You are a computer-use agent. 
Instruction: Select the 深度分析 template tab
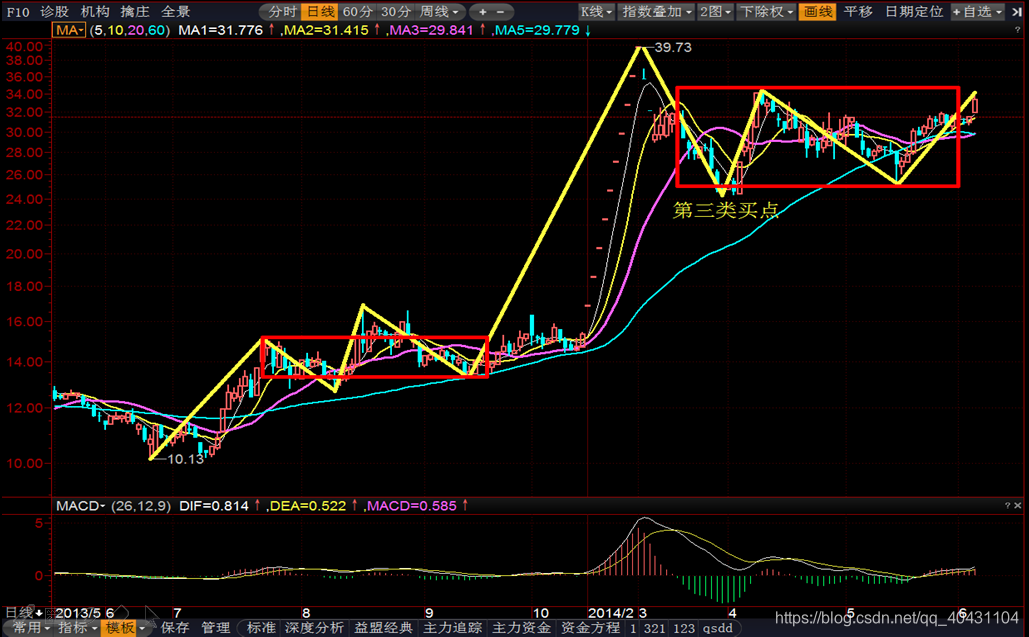point(314,628)
